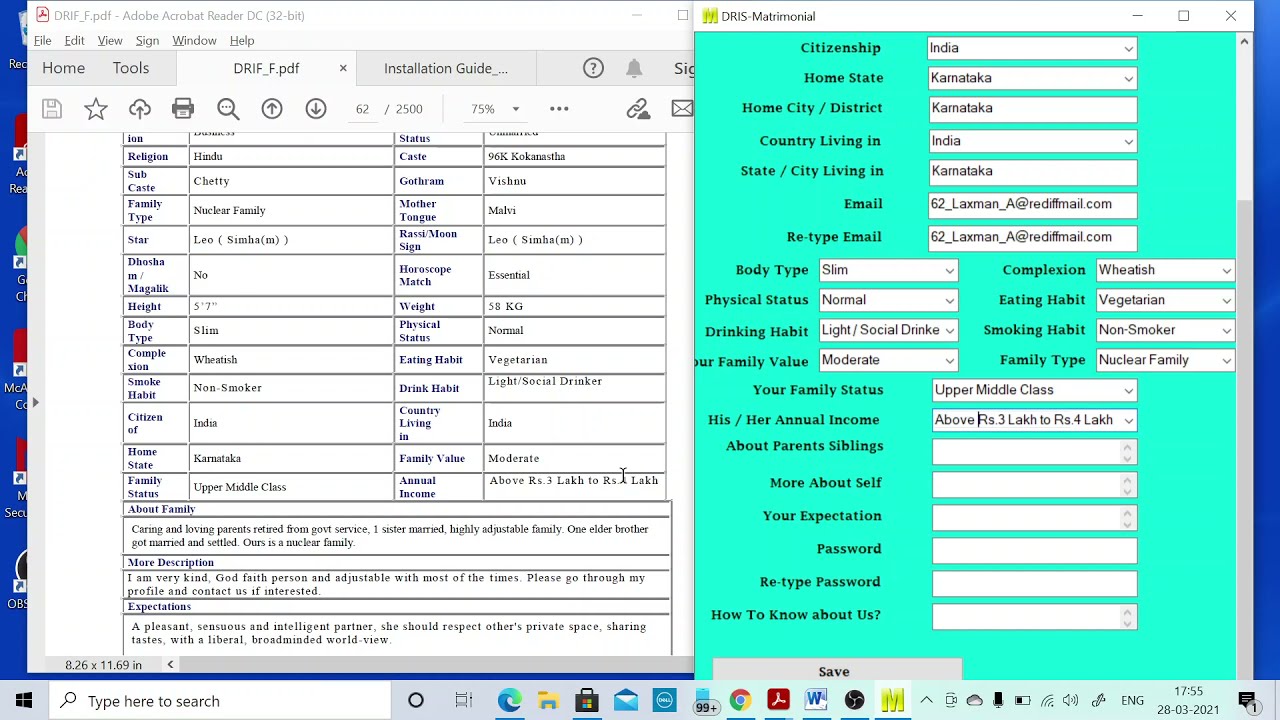Click the Your Expectation text box
The image size is (1280, 720).
[x=1034, y=518]
